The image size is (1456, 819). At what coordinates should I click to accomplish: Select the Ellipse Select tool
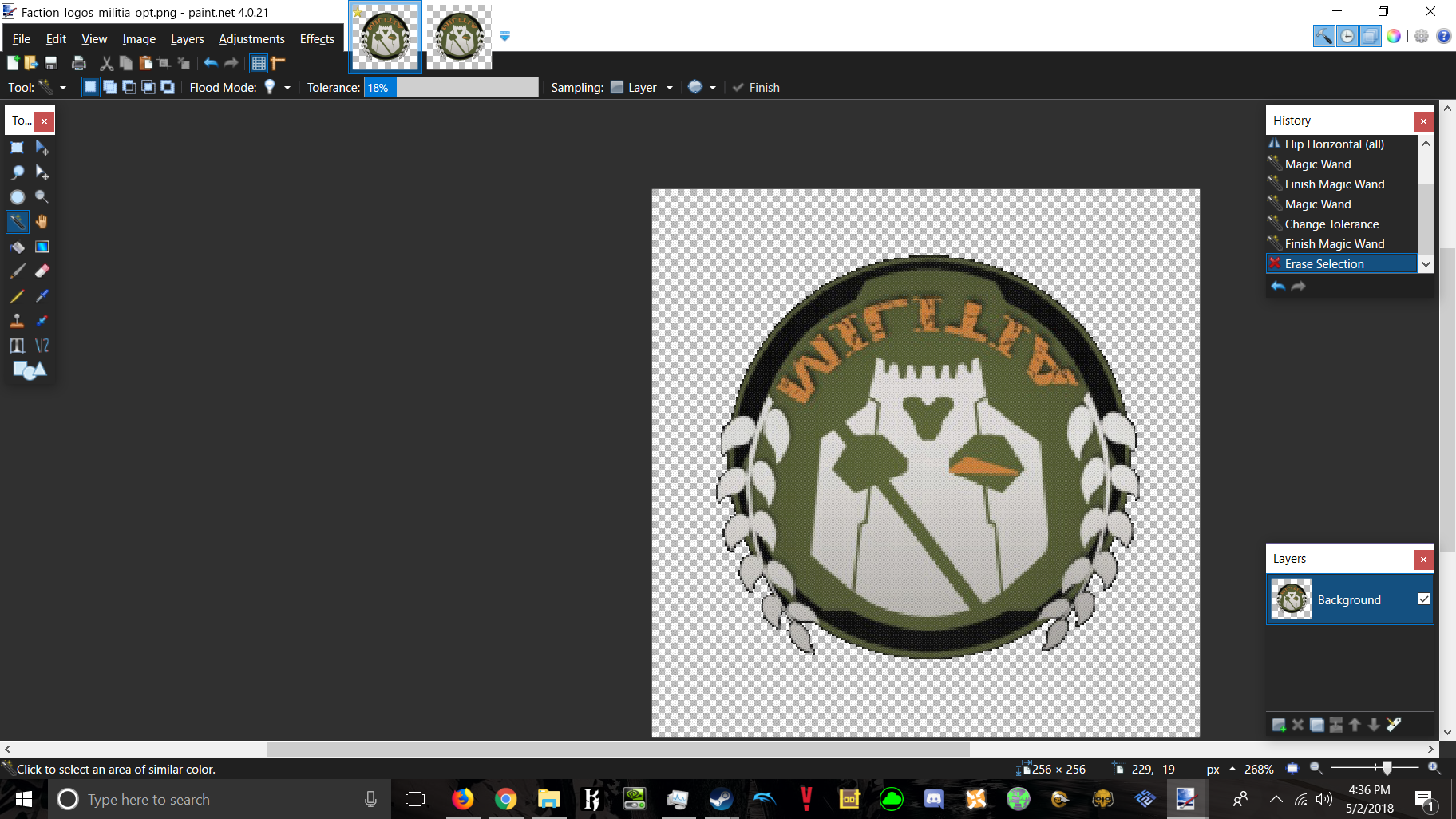18,196
